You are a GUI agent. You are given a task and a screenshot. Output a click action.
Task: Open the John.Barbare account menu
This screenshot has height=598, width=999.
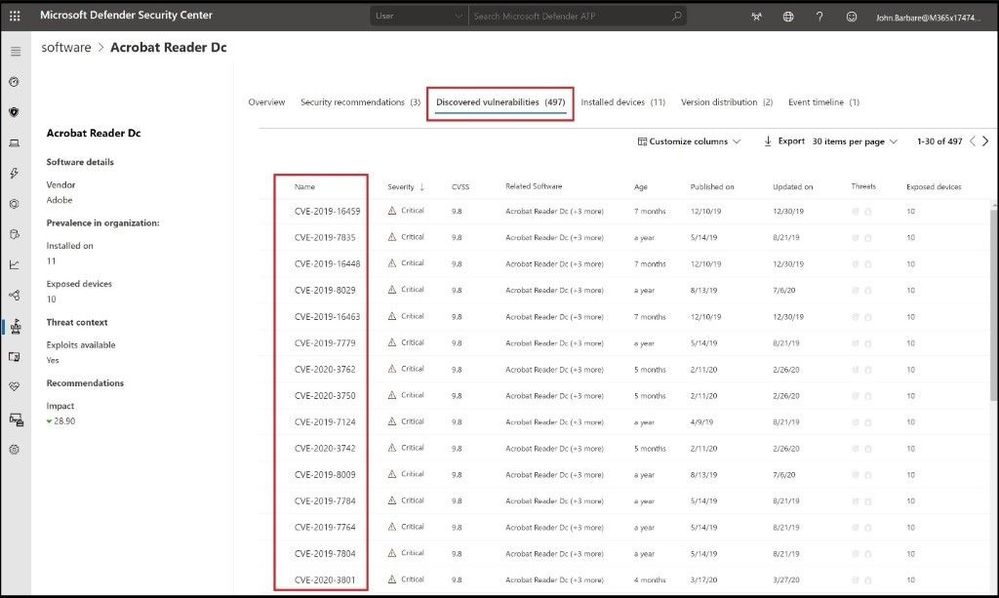coord(928,17)
